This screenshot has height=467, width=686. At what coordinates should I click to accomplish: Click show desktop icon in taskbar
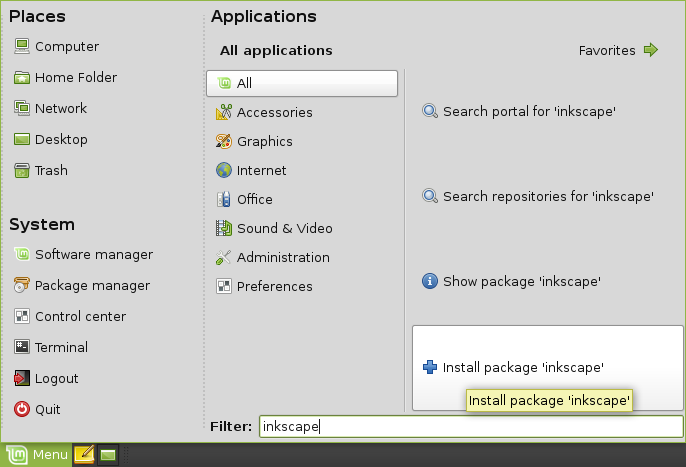(x=108, y=455)
